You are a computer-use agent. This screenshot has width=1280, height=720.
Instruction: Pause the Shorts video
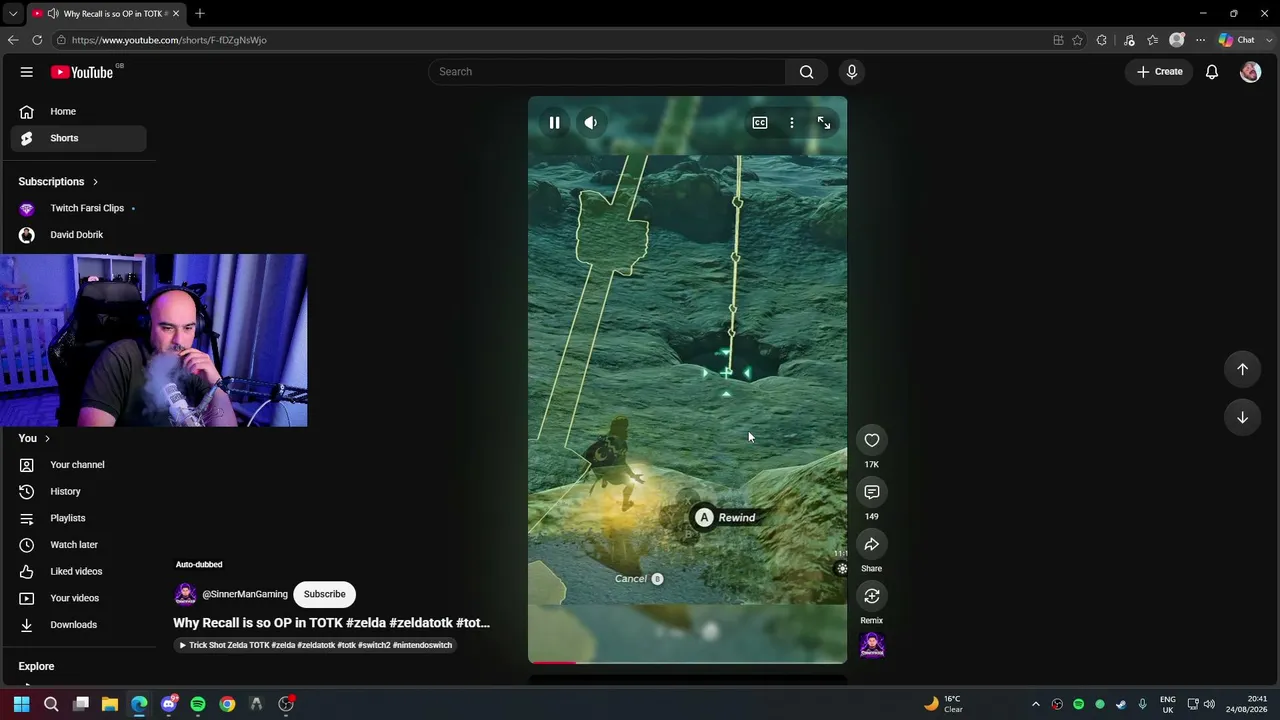(554, 123)
